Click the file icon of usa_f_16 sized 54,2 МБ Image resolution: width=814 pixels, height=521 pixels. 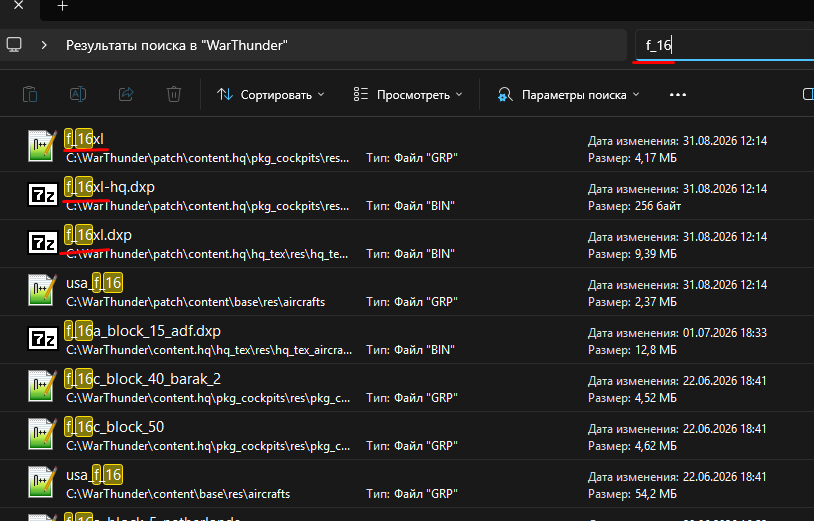pos(43,482)
